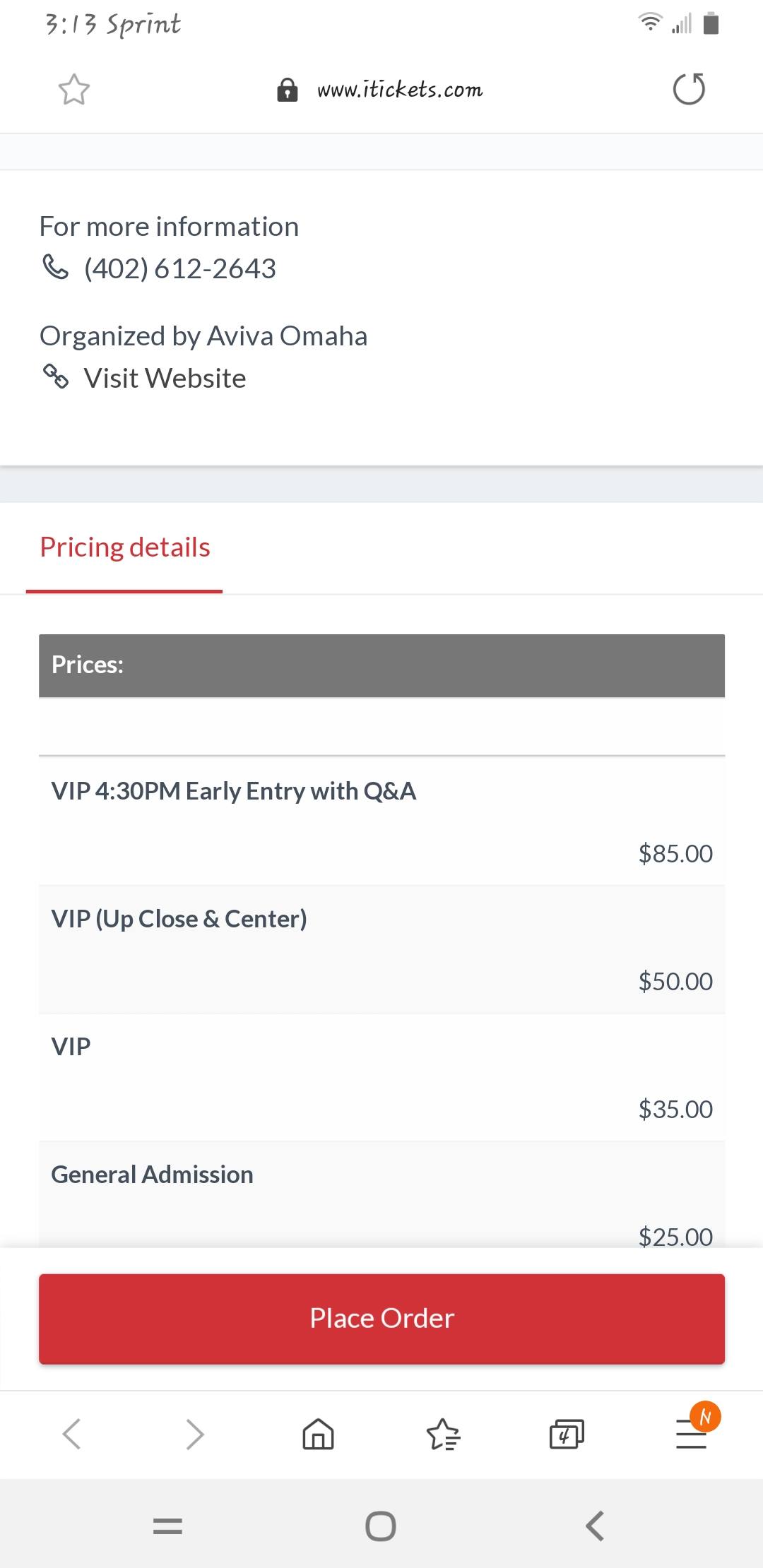
Task: Select the Pricing details tab
Action: click(x=125, y=547)
